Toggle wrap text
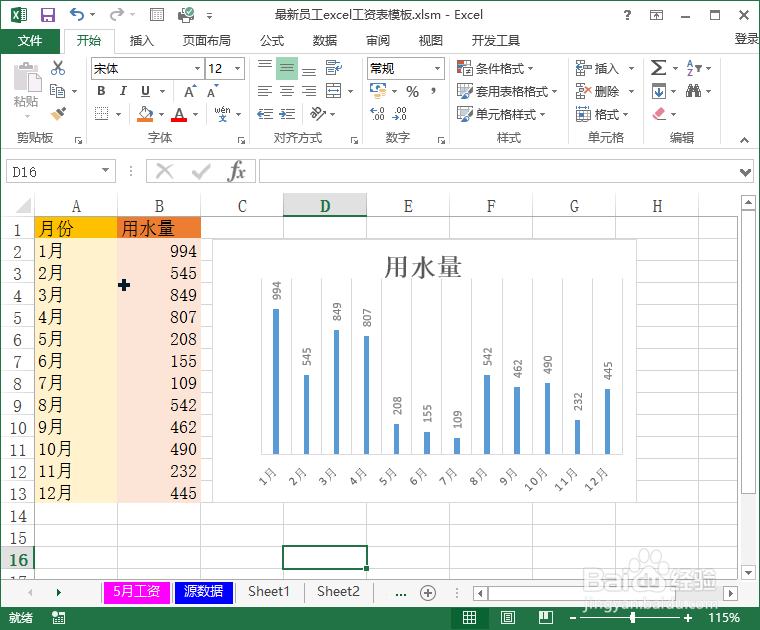The height and width of the screenshot is (630, 760). 333,68
